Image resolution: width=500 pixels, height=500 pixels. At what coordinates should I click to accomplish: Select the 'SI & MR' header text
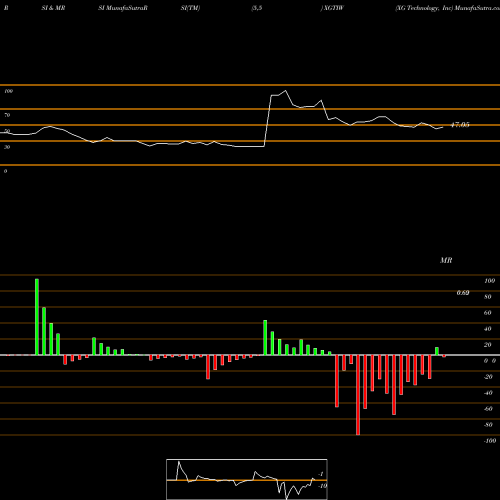(53, 8)
